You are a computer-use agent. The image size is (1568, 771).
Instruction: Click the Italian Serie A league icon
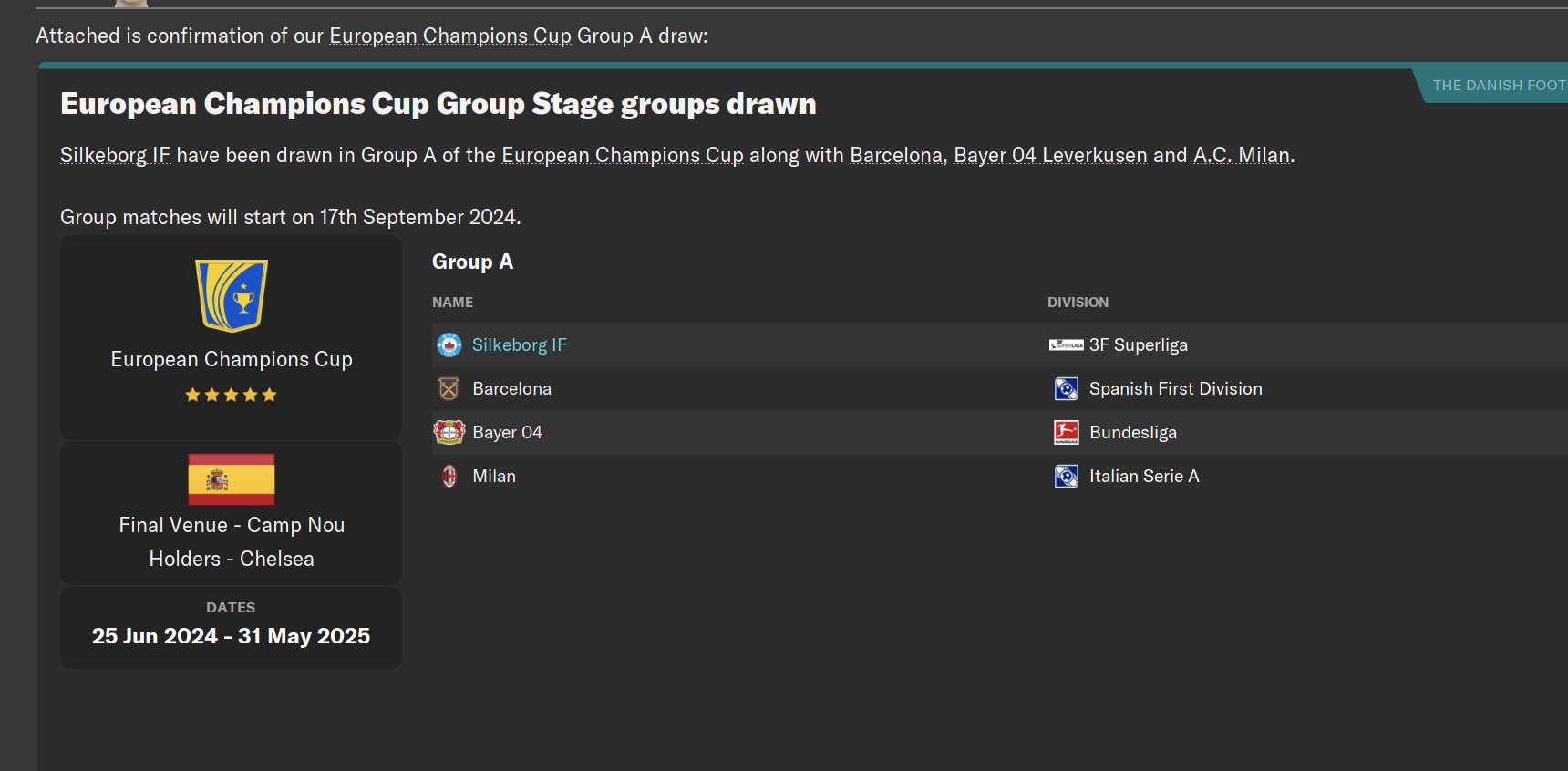click(x=1066, y=476)
